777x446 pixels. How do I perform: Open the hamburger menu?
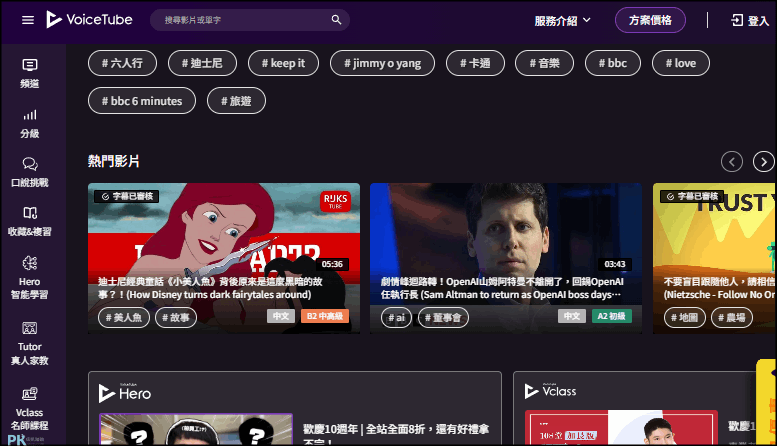[28, 20]
